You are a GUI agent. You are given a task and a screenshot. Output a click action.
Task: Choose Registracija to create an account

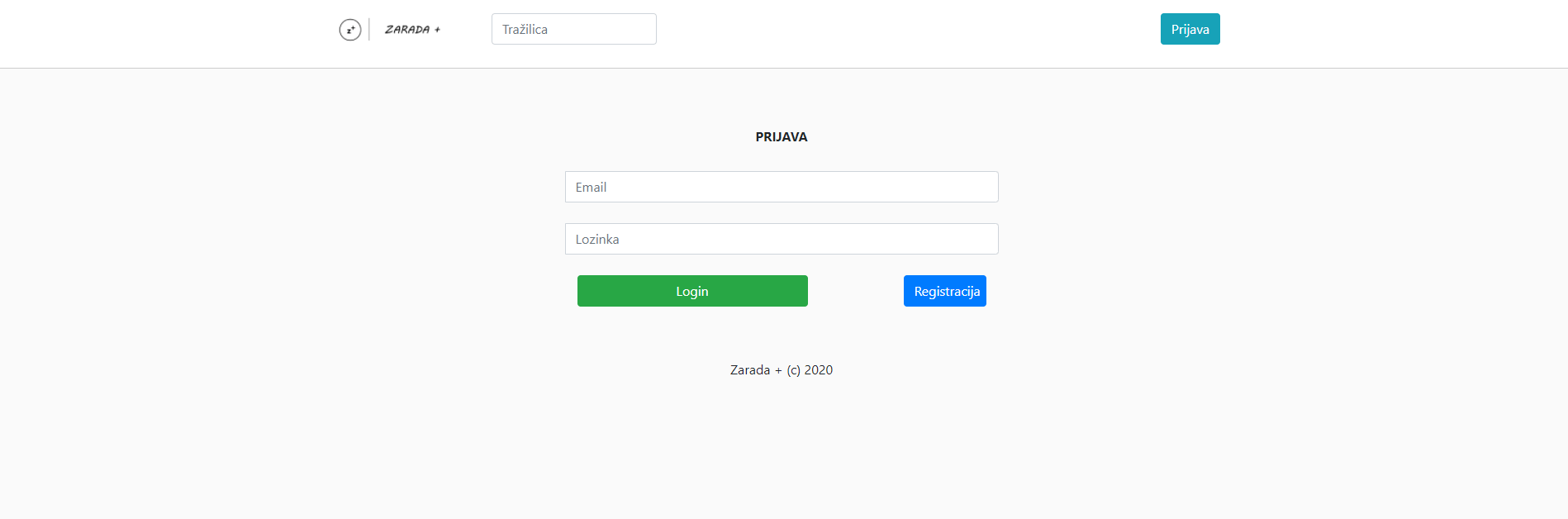pos(944,291)
